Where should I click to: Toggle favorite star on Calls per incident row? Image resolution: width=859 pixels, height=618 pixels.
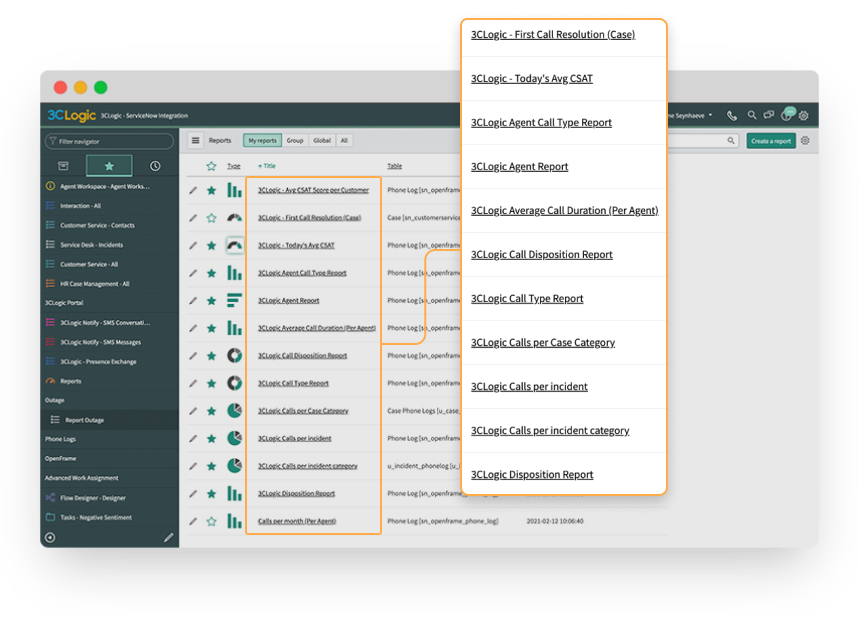pos(211,438)
